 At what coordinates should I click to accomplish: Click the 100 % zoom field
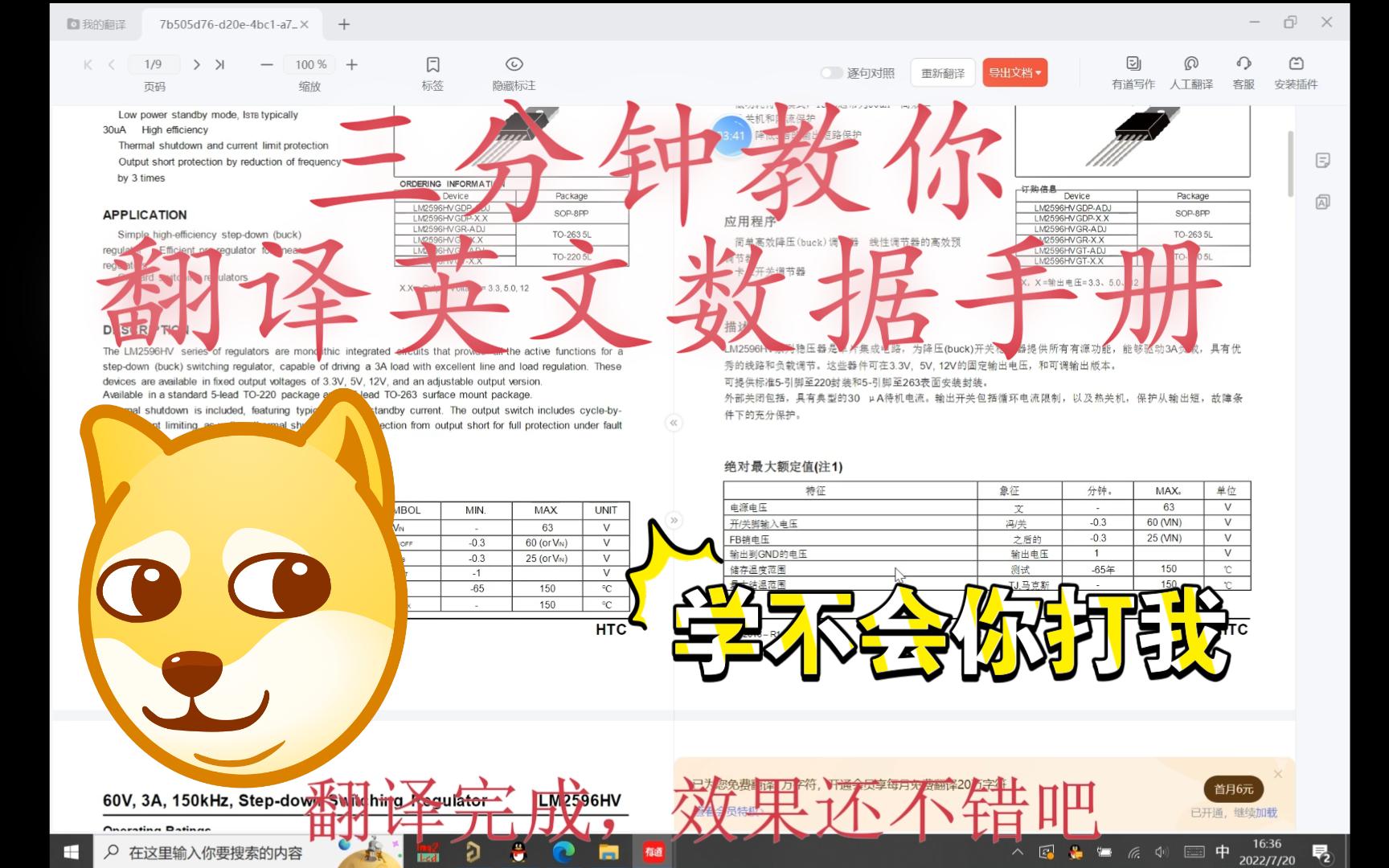[x=311, y=64]
